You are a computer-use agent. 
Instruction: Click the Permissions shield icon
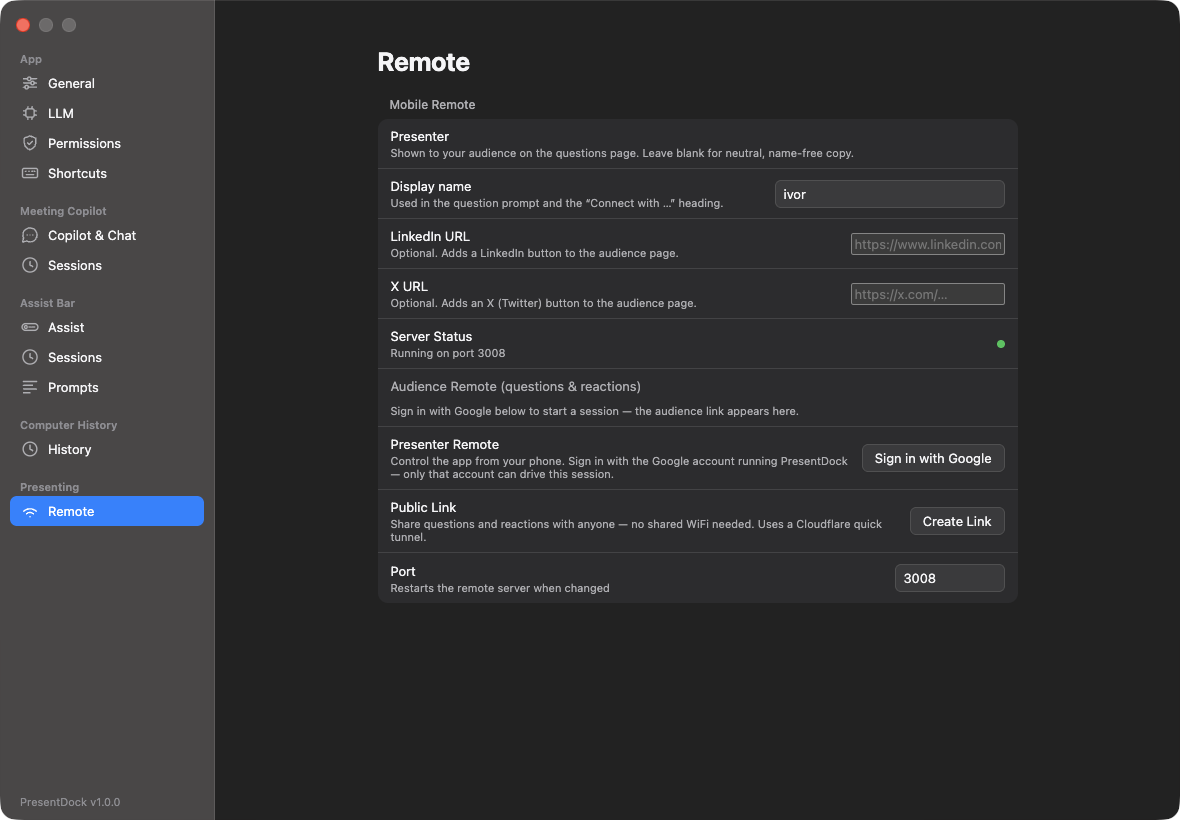[29, 143]
